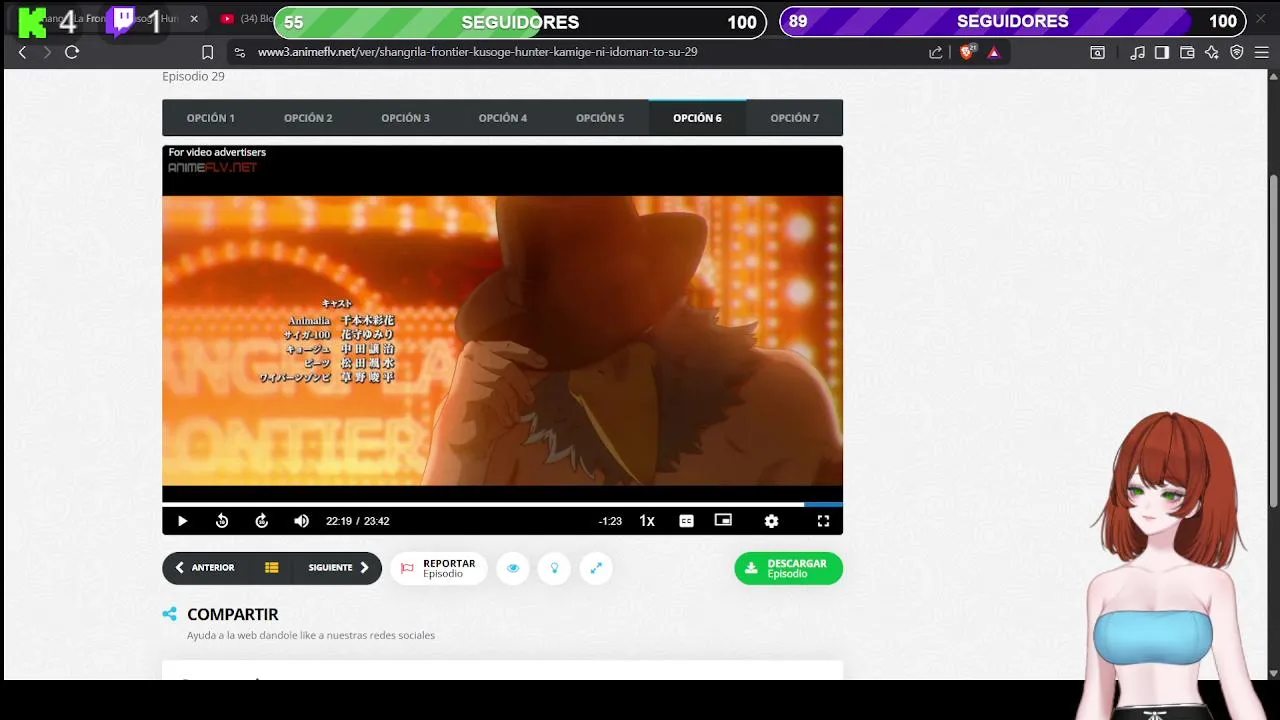Image resolution: width=1280 pixels, height=720 pixels.
Task: Click the share icon in the address bar
Action: [x=936, y=52]
